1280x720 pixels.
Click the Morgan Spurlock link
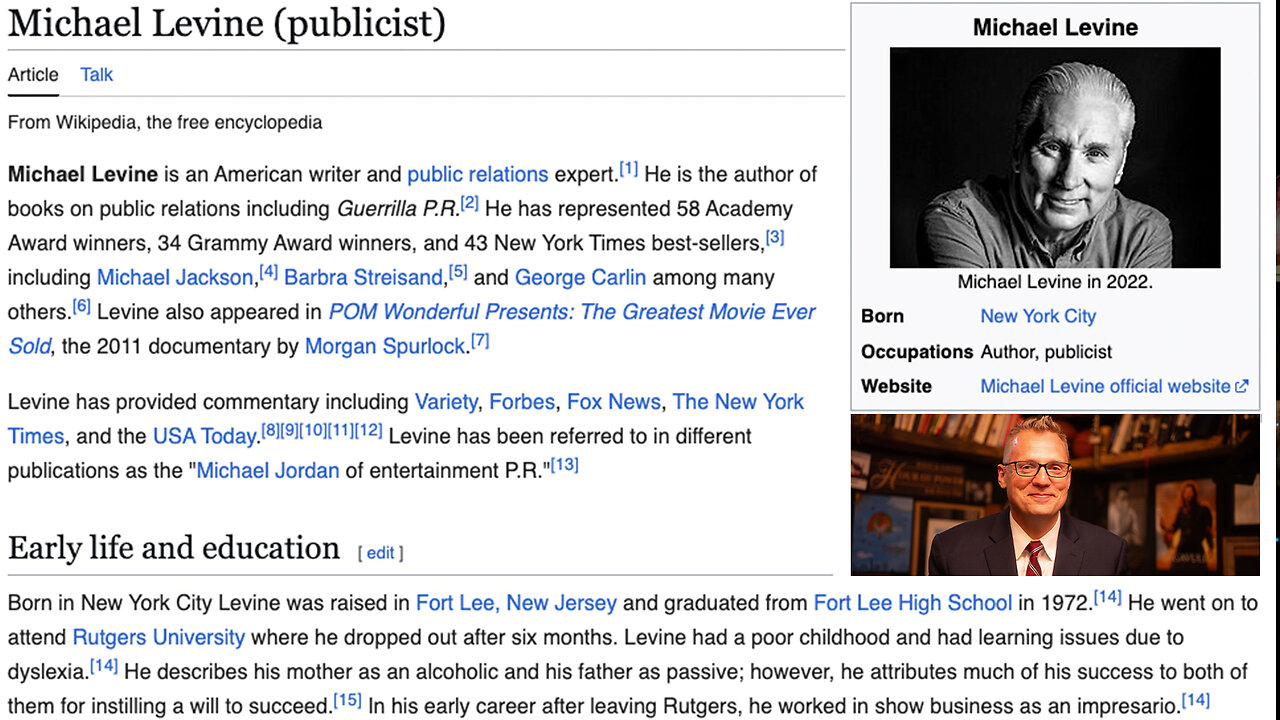385,346
